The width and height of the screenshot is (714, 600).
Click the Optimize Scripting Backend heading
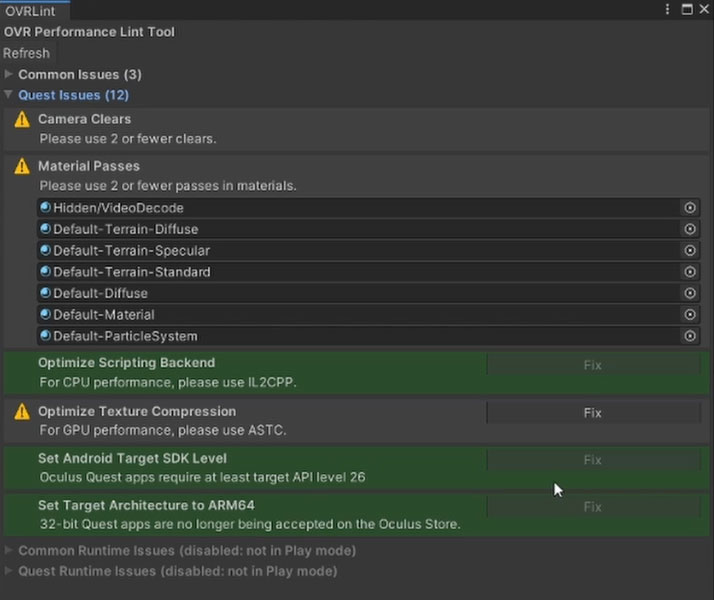click(x=127, y=363)
